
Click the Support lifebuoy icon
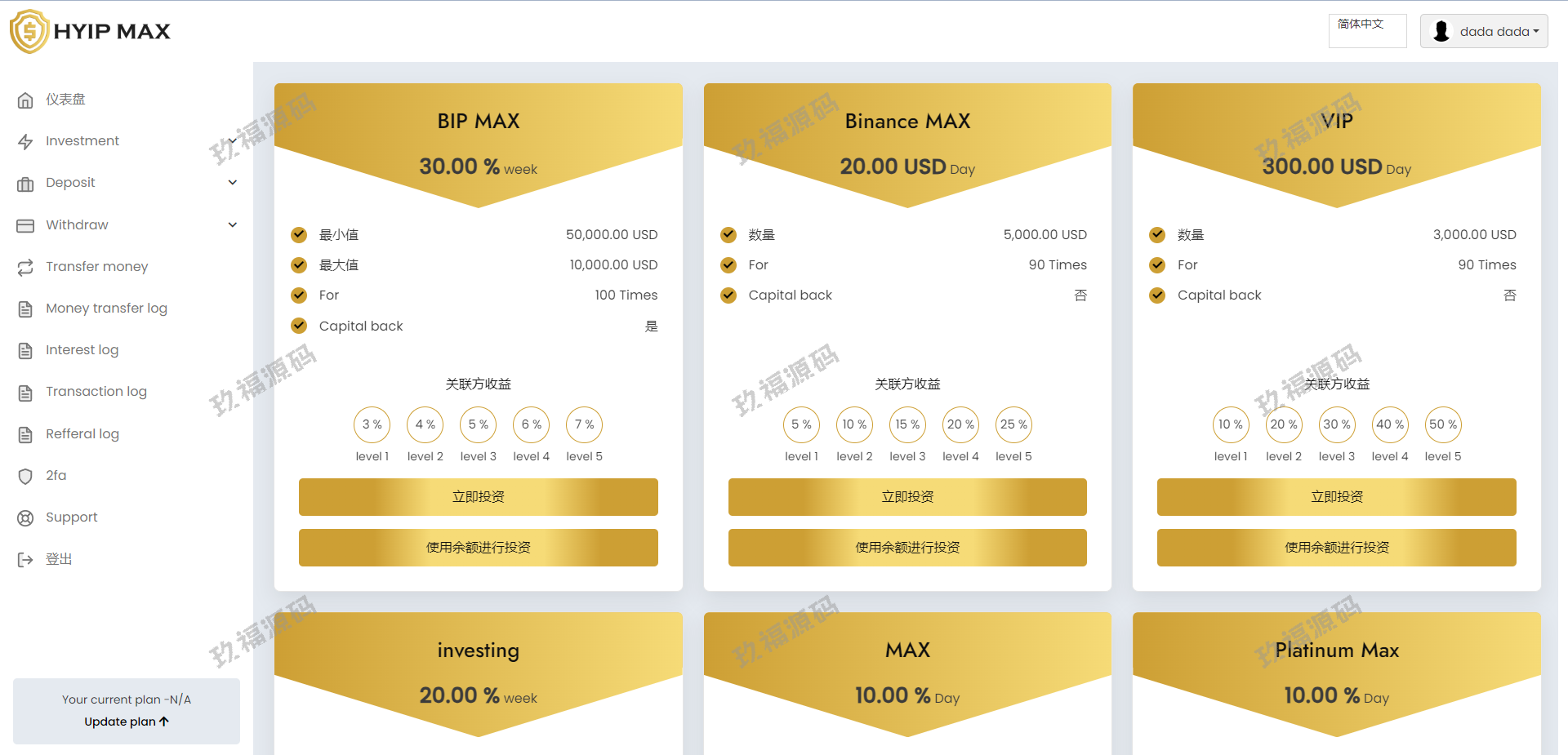coord(25,517)
